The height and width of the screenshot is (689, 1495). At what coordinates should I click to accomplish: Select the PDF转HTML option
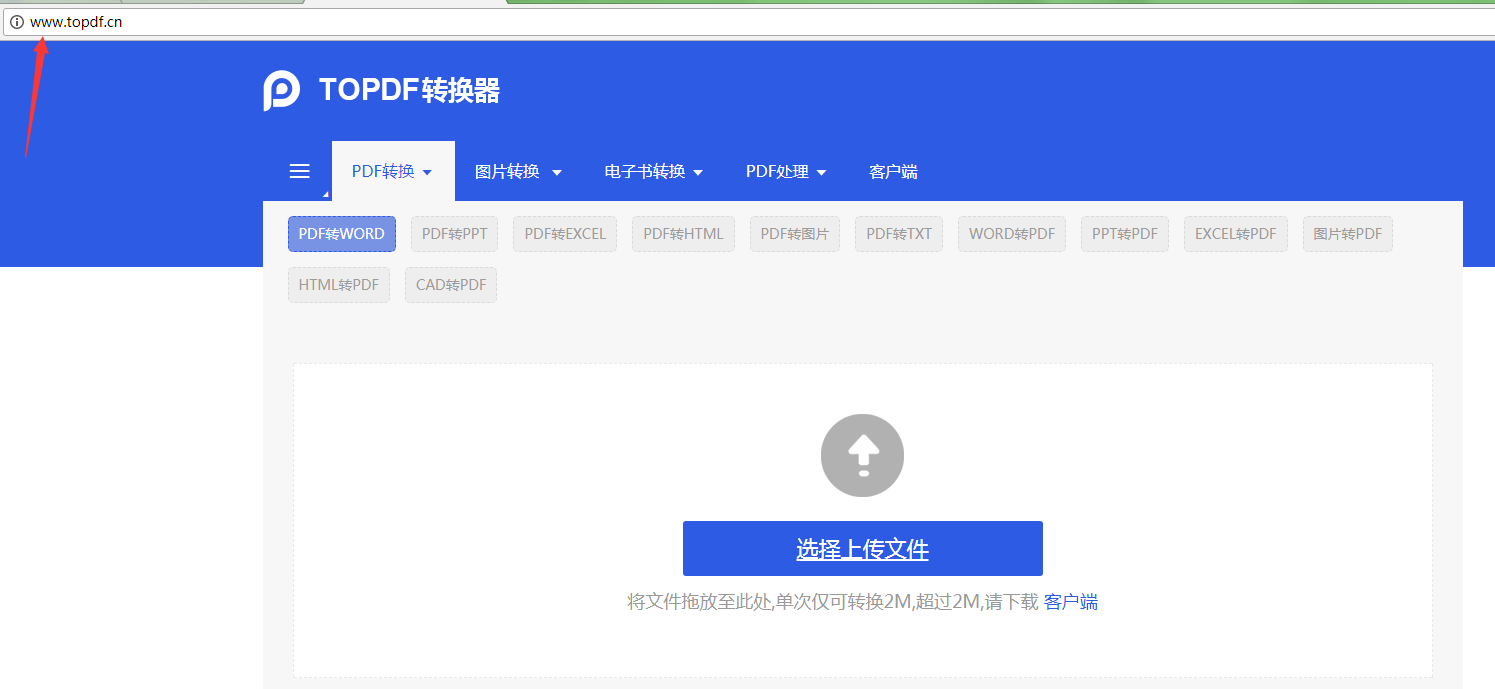coord(683,234)
